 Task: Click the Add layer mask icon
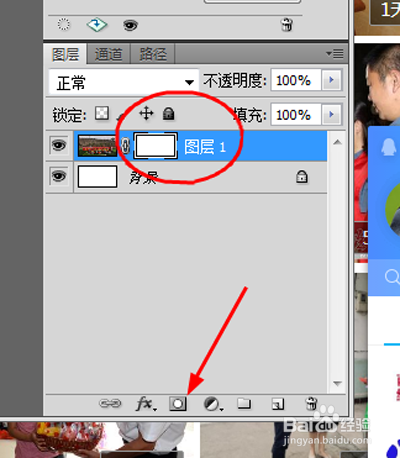178,404
